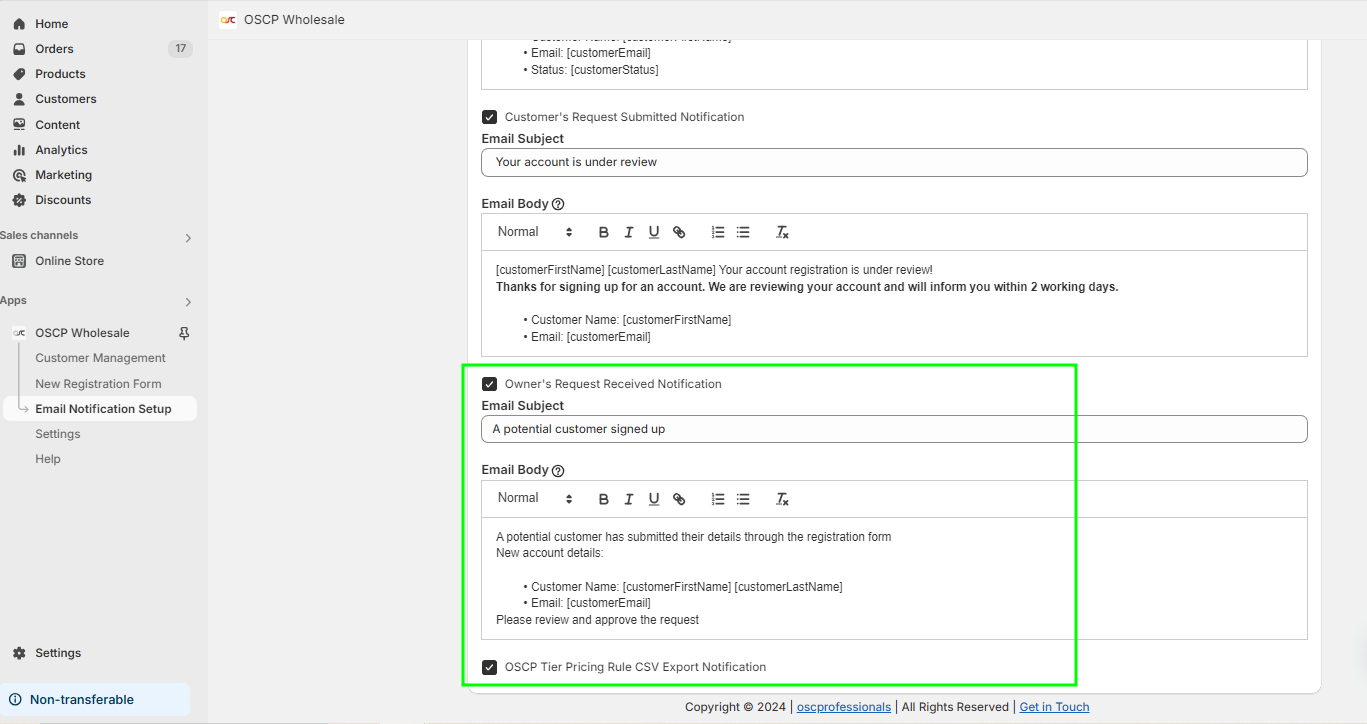Click the bullet list icon in the upper editor
The width and height of the screenshot is (1367, 724).
(742, 231)
